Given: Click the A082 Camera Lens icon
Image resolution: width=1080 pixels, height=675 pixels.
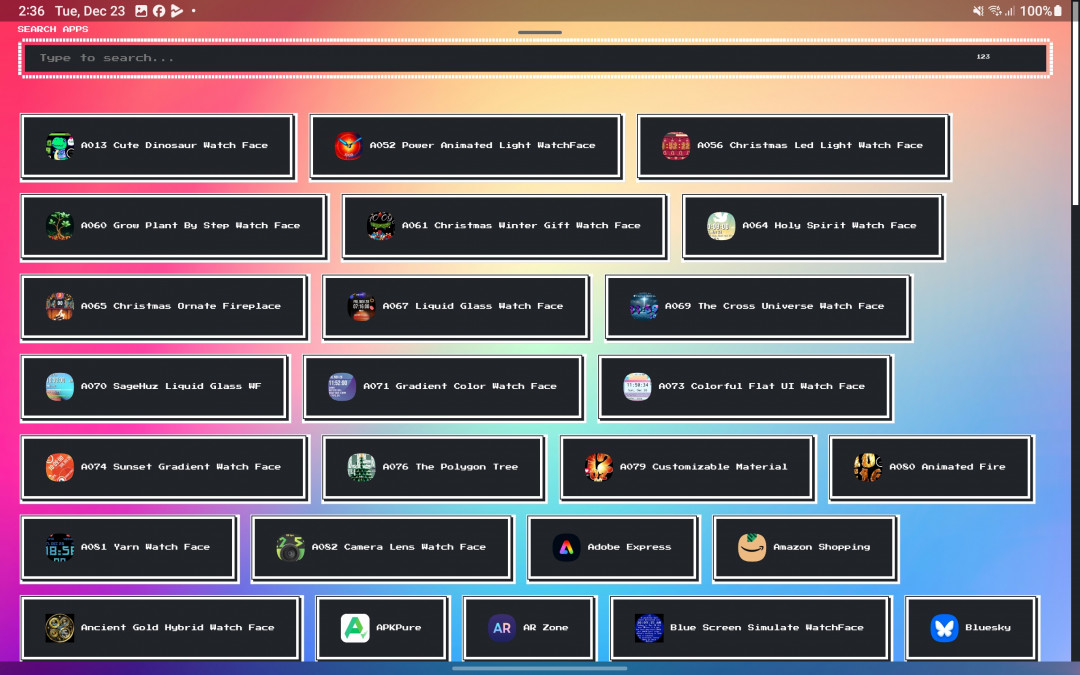Looking at the screenshot, I should pos(291,547).
